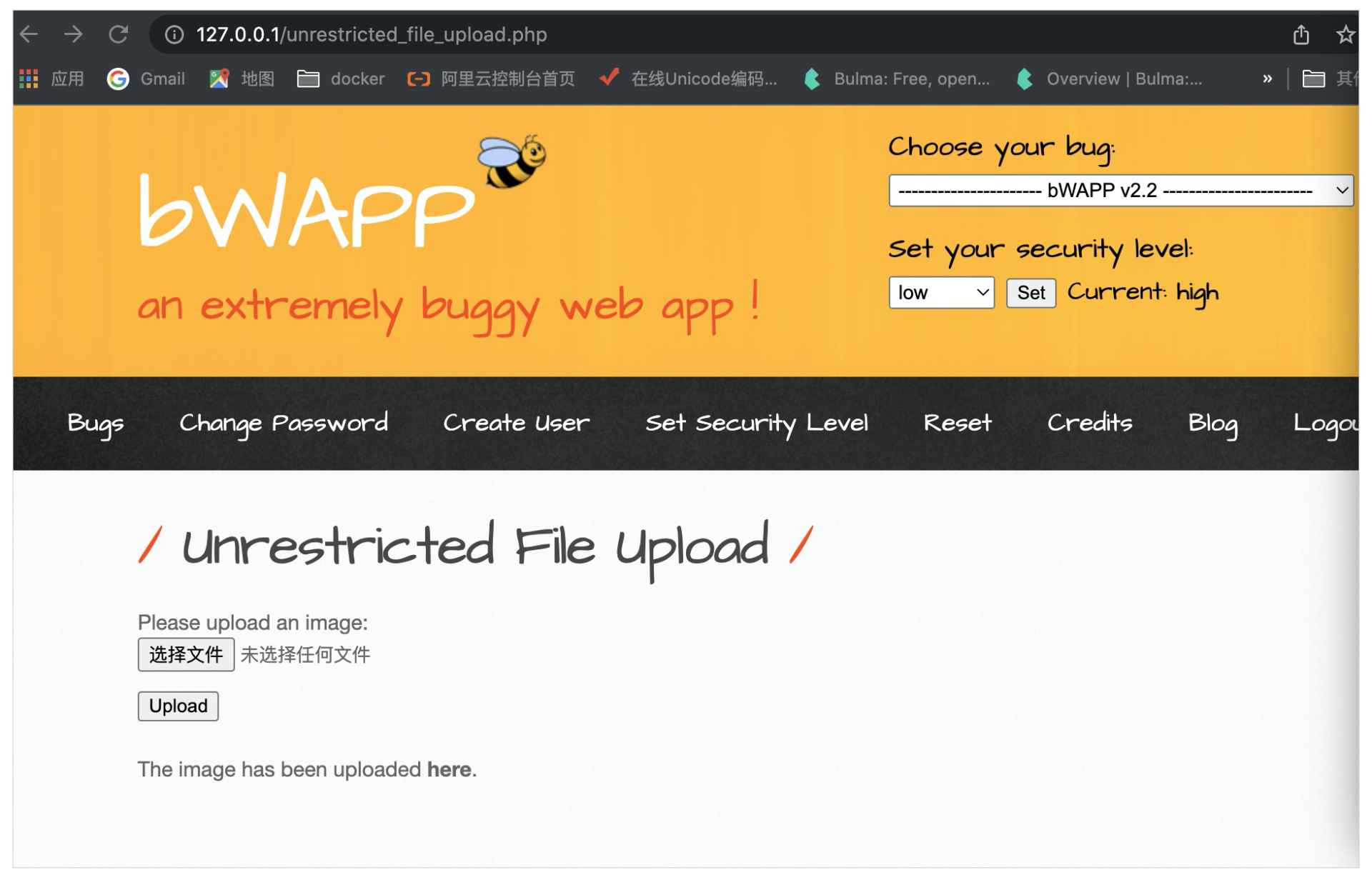Click the browser back arrow
The width and height of the screenshot is (1372, 880).
(x=29, y=34)
